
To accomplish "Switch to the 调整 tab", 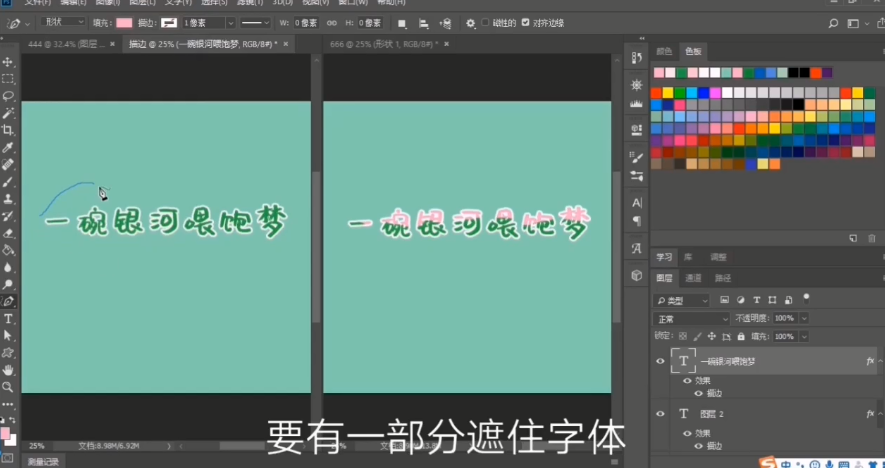I will (x=718, y=257).
